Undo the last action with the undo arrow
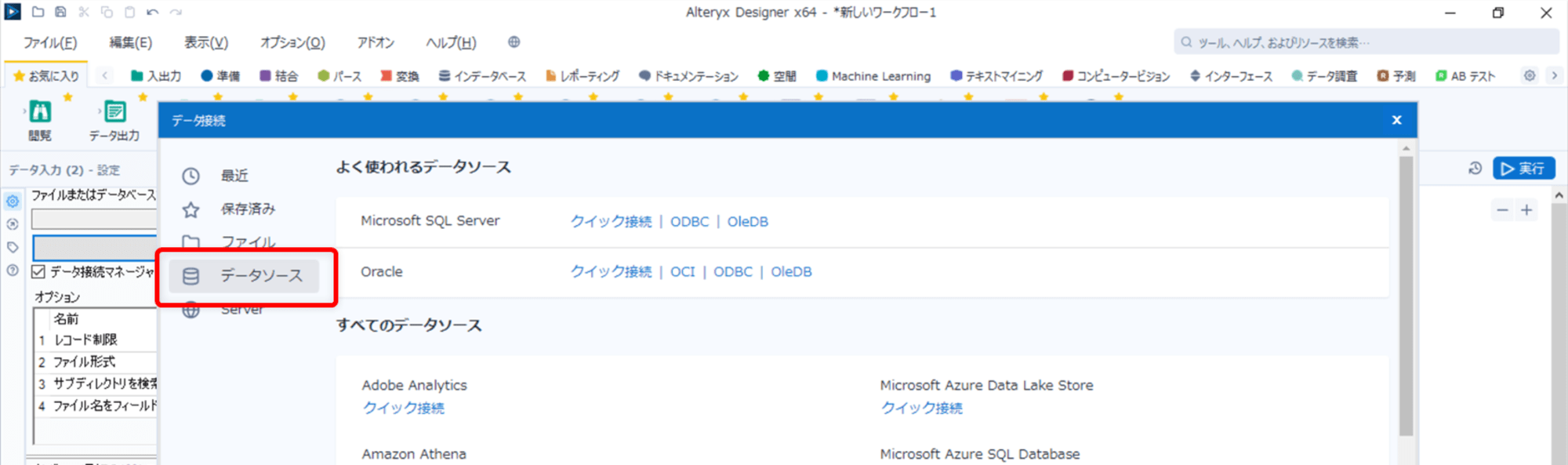This screenshot has width=1568, height=465. (x=153, y=12)
